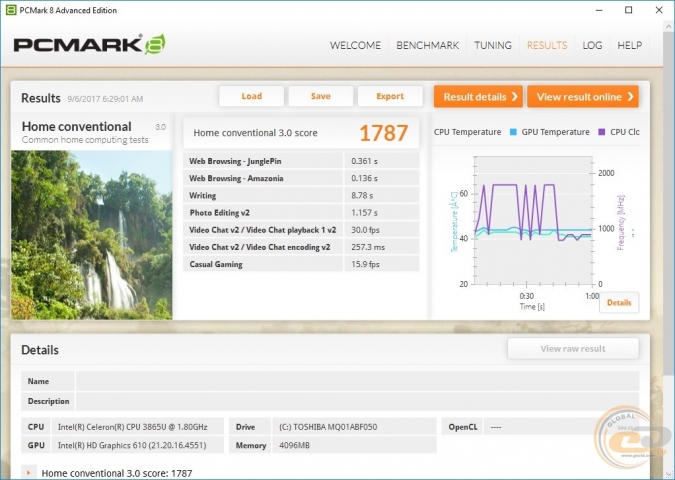Click the Name input field
This screenshot has width=675, height=480.
click(x=357, y=381)
